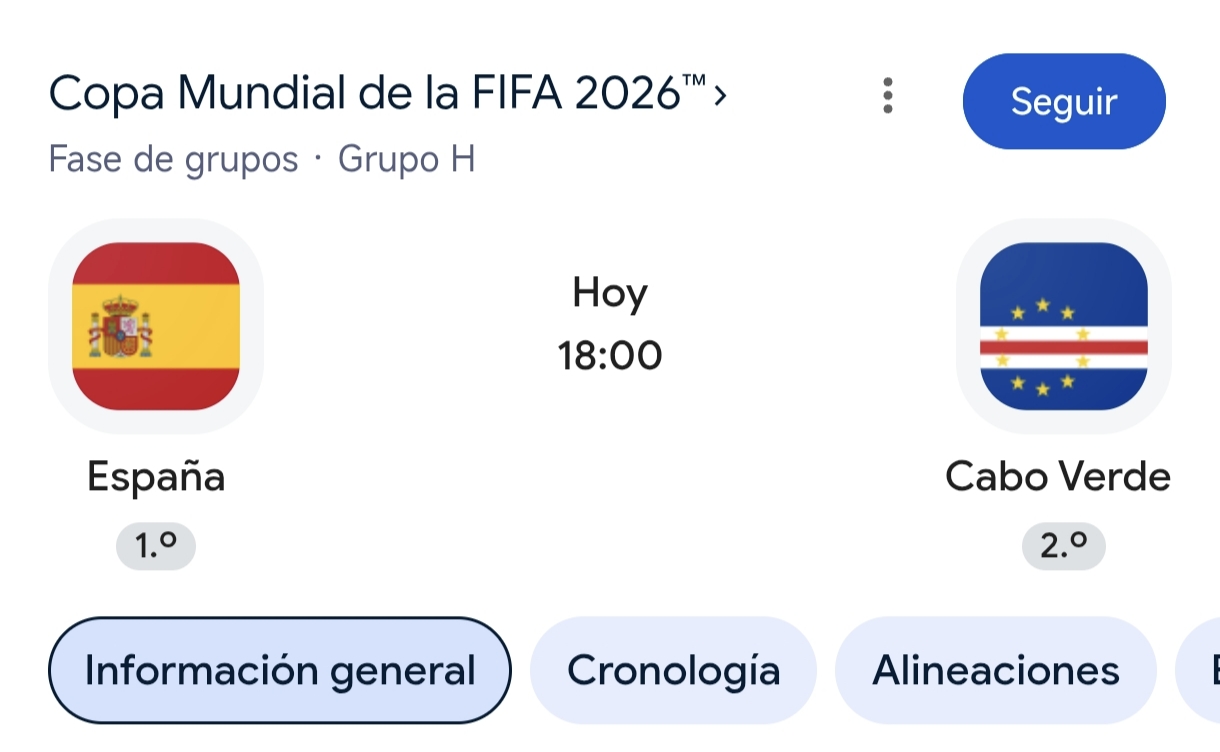Click the dot separator before Grupo H
This screenshot has width=1220, height=752.
[x=319, y=159]
